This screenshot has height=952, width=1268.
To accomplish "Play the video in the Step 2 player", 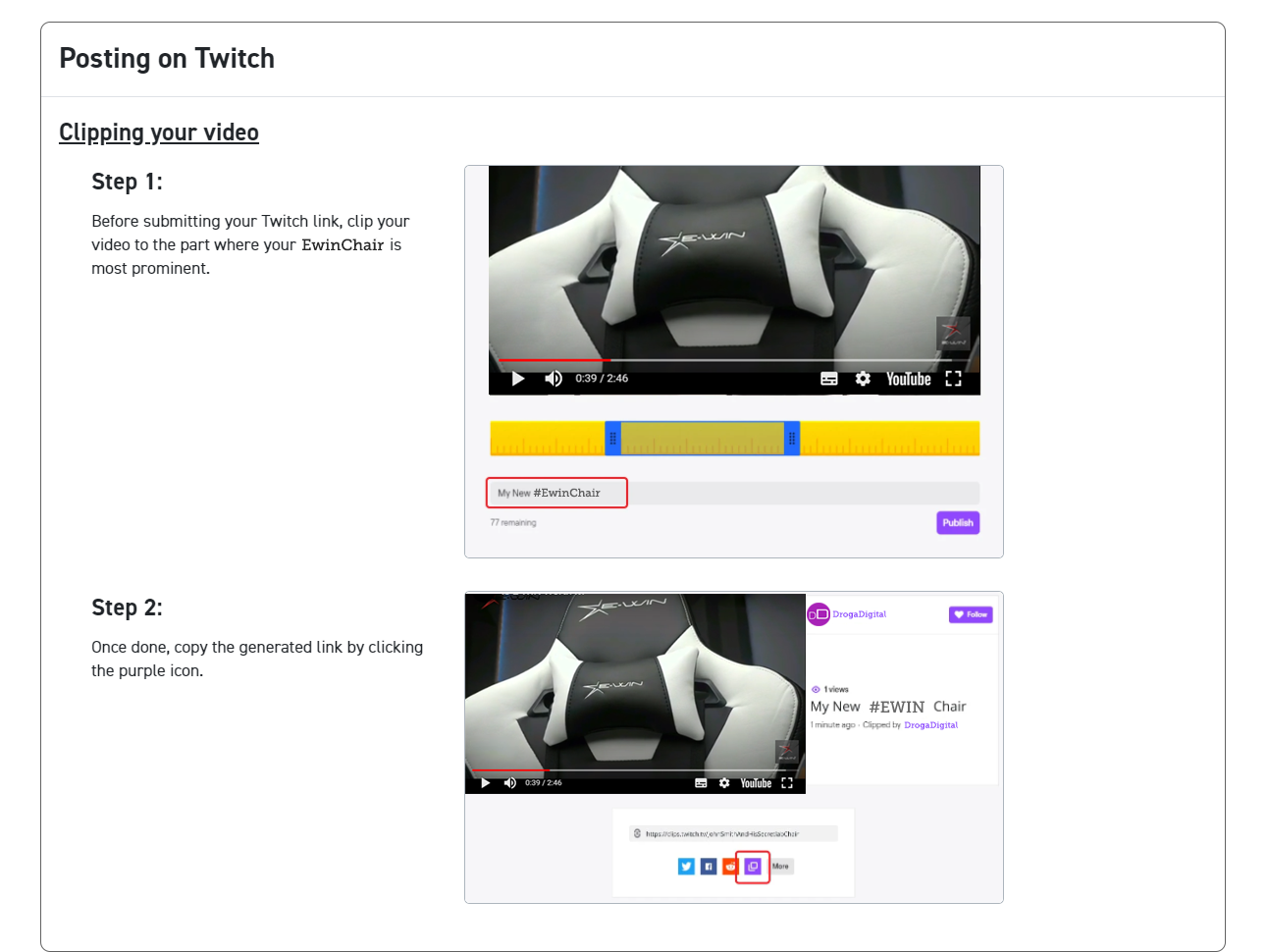I will tap(485, 783).
